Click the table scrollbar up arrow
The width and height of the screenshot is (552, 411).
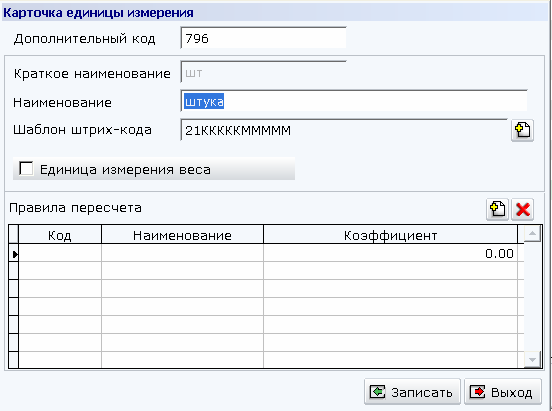click(x=532, y=233)
